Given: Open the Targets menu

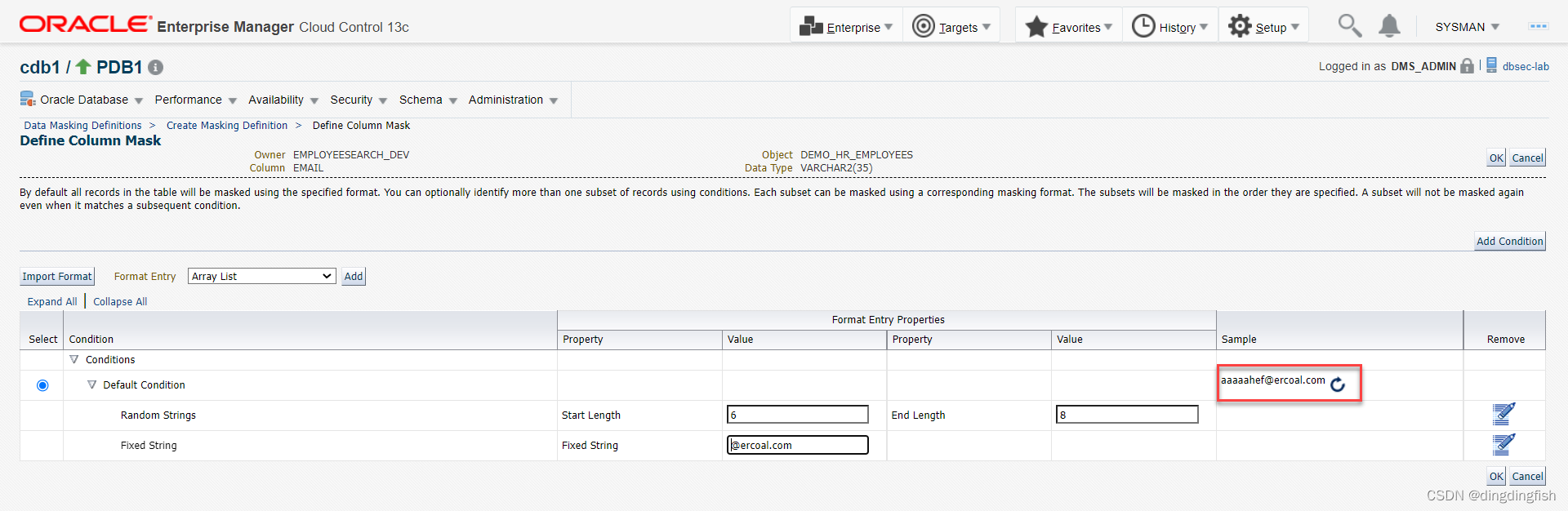Looking at the screenshot, I should point(951,27).
